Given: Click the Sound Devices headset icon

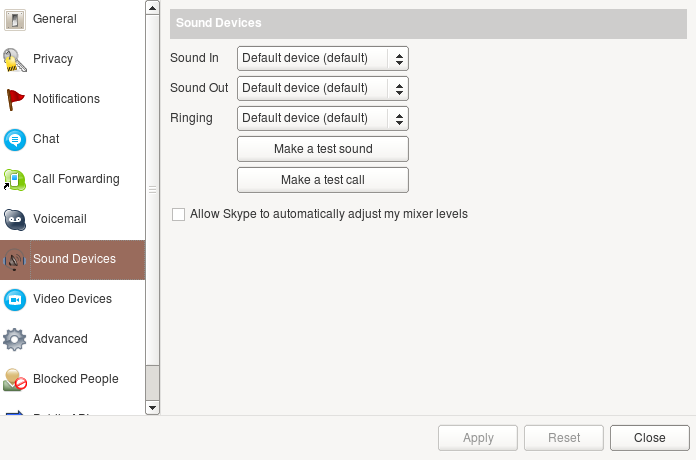Looking at the screenshot, I should click(15, 260).
